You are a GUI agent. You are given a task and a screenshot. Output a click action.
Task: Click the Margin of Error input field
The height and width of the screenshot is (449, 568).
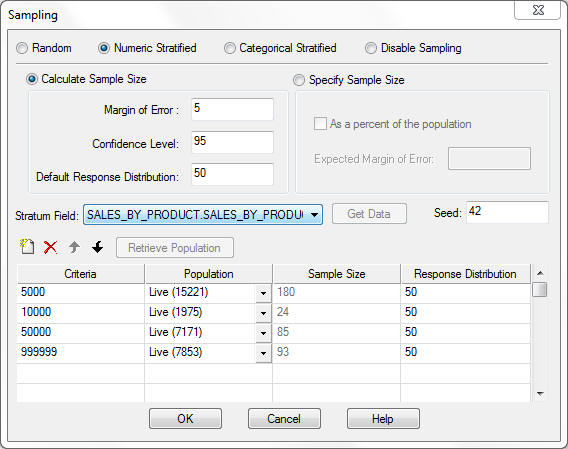[232, 109]
